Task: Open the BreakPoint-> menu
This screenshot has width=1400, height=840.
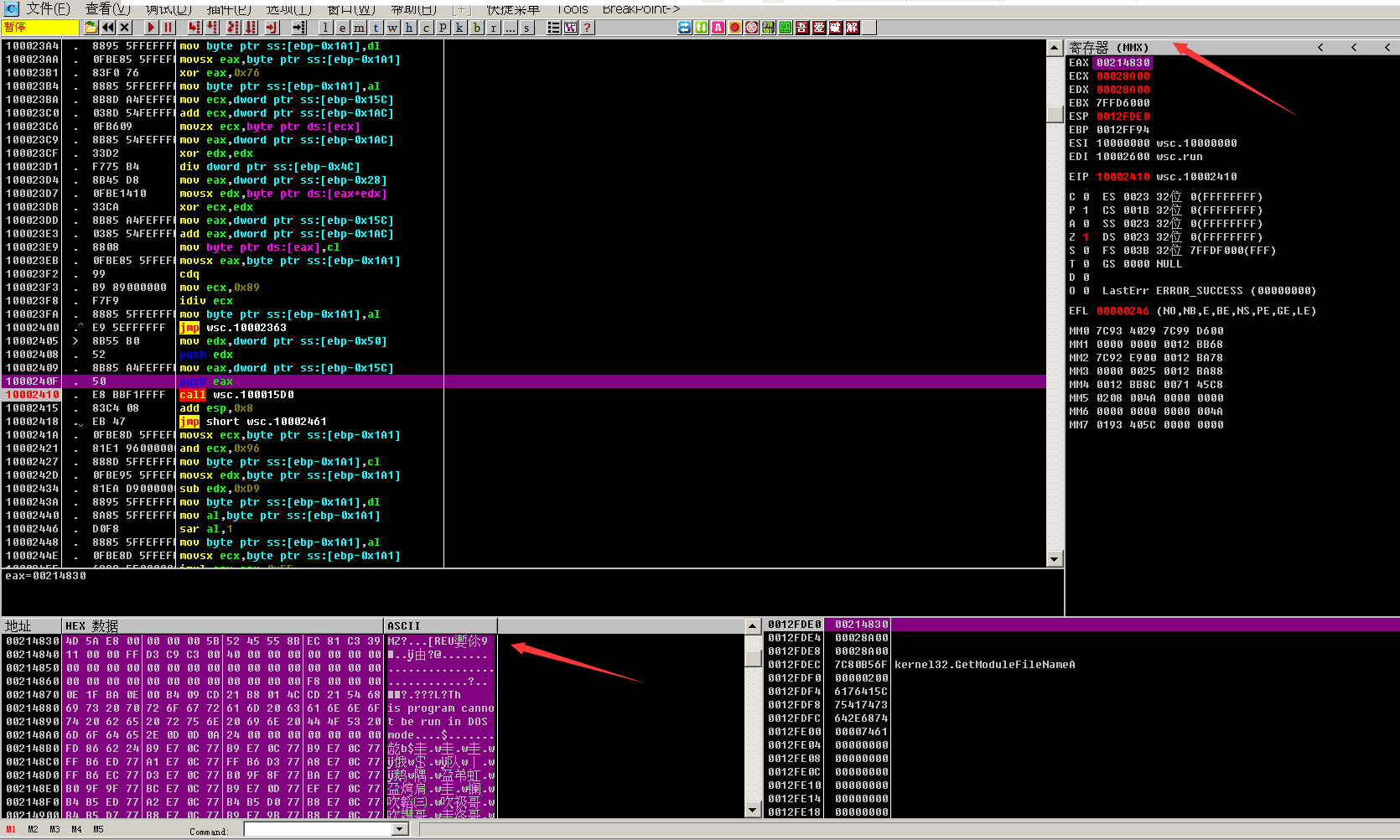Action: pos(641,8)
